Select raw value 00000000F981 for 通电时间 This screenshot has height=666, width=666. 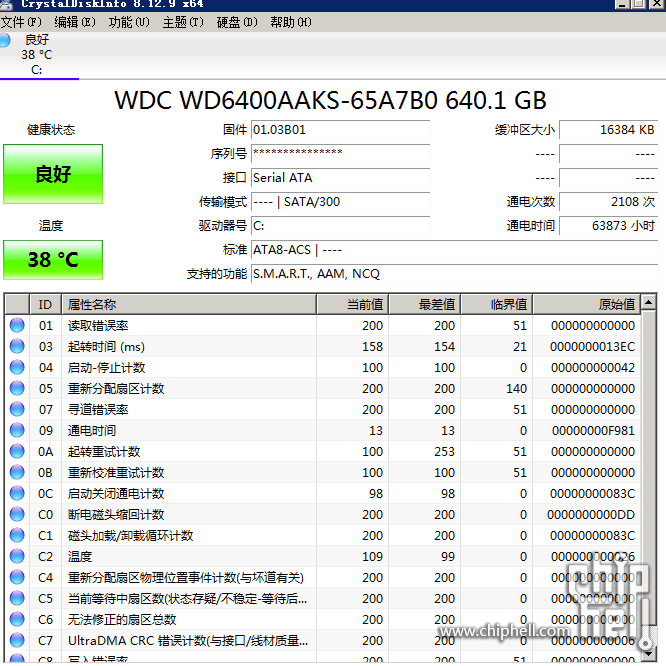click(x=593, y=431)
